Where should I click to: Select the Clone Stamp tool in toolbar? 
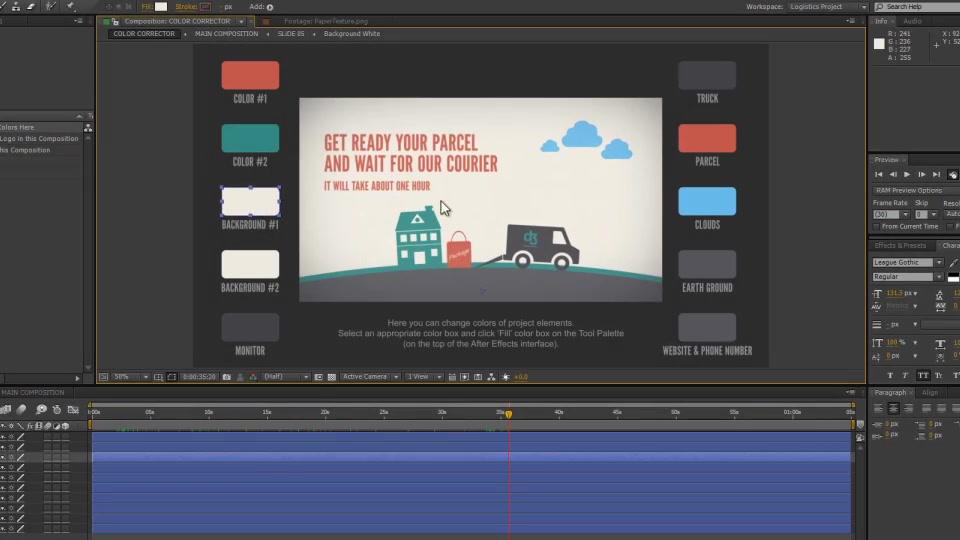pyautogui.click(x=15, y=6)
